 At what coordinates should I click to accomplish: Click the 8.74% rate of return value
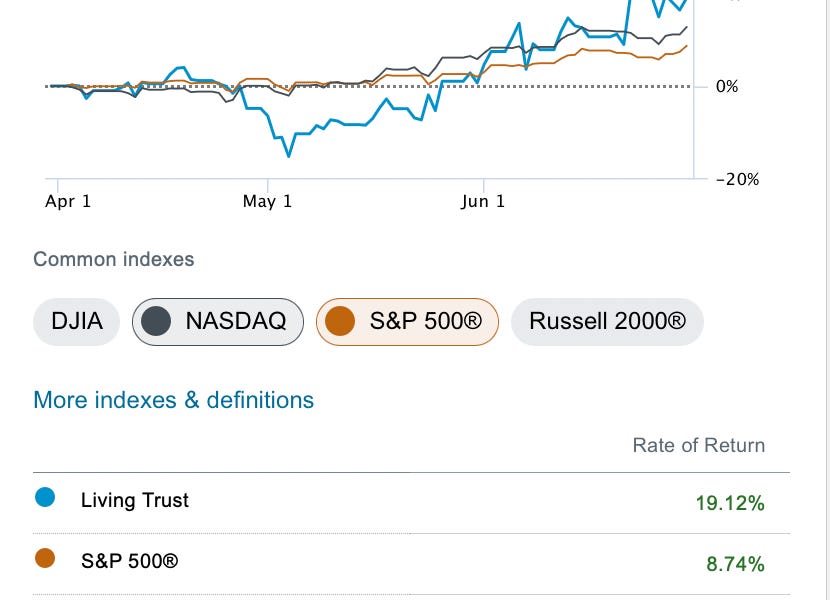pos(733,566)
